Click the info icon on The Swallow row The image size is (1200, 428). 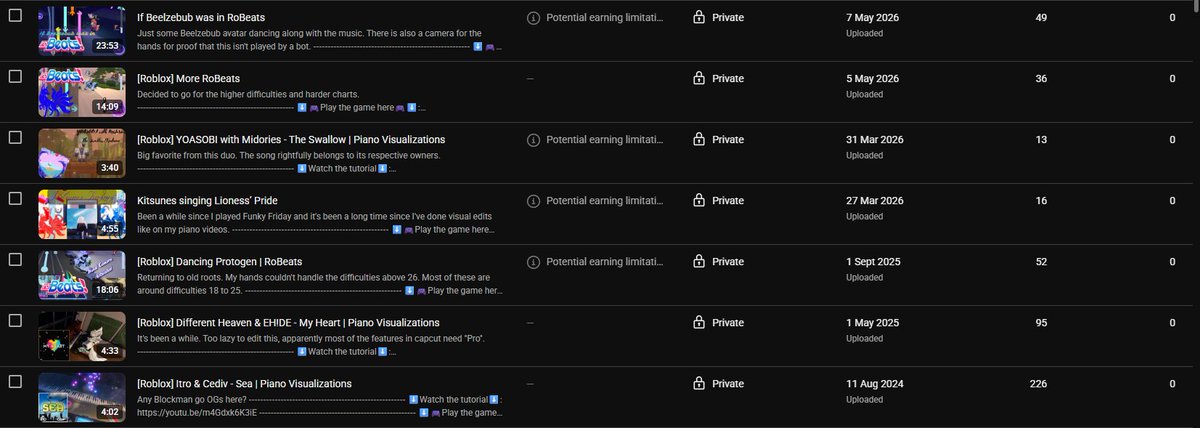click(x=533, y=140)
